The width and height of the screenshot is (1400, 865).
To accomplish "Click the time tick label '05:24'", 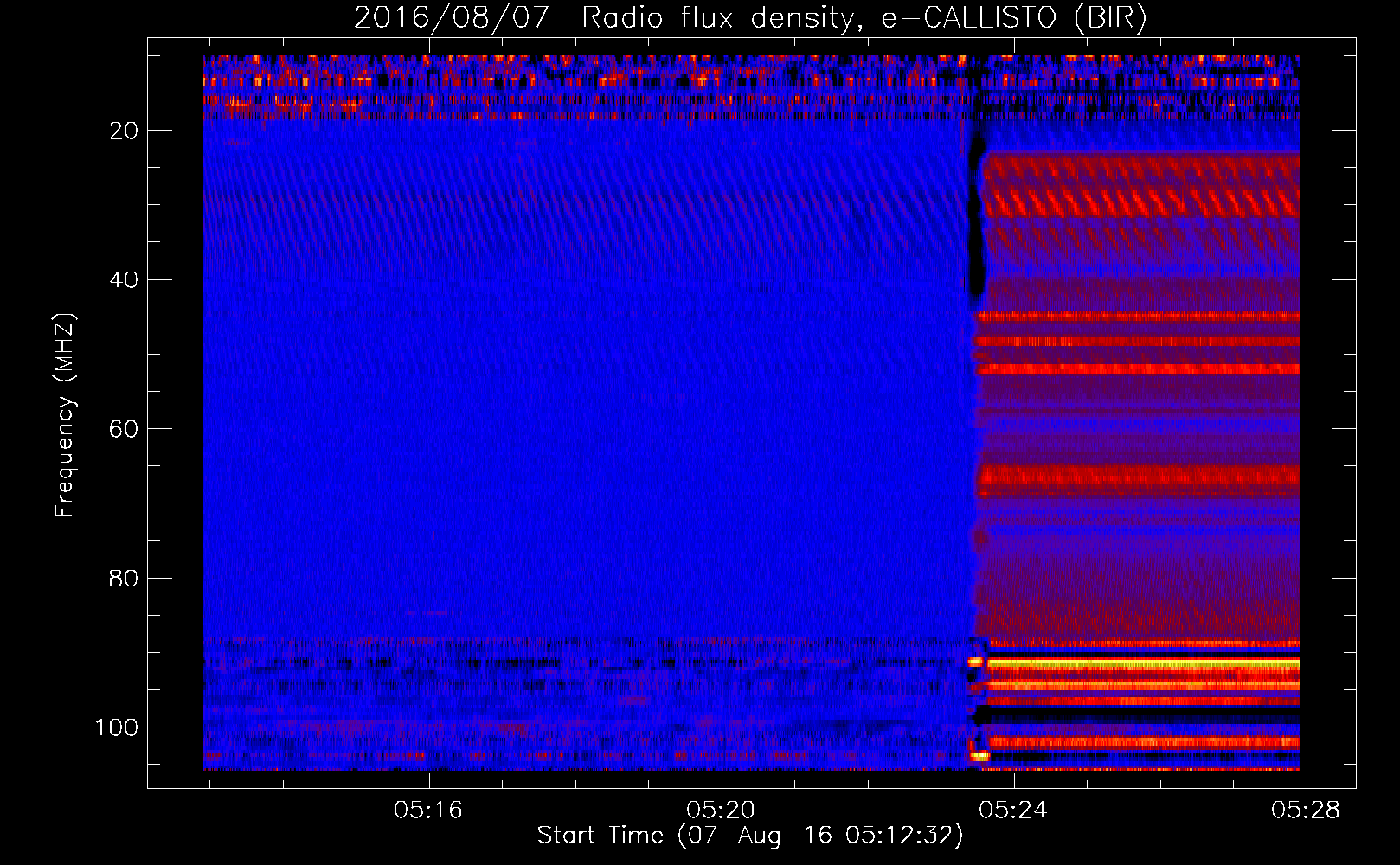I will pos(1013,811).
